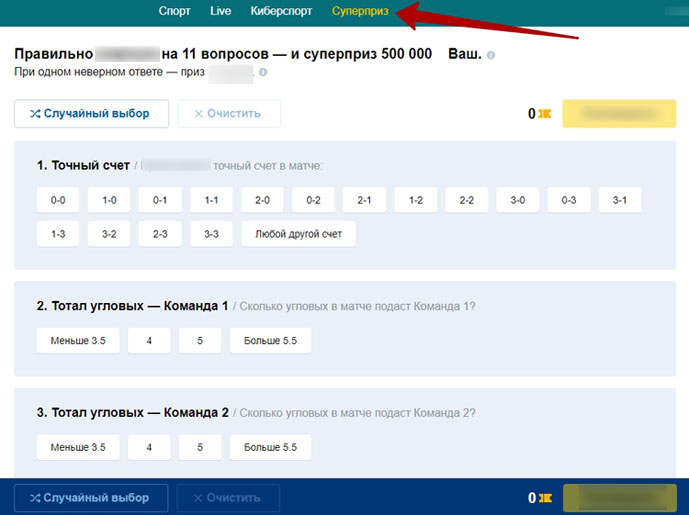Pick Больше 5.5 for Команда 2 corners
Viewport: 689px width, 515px height.
tap(270, 447)
